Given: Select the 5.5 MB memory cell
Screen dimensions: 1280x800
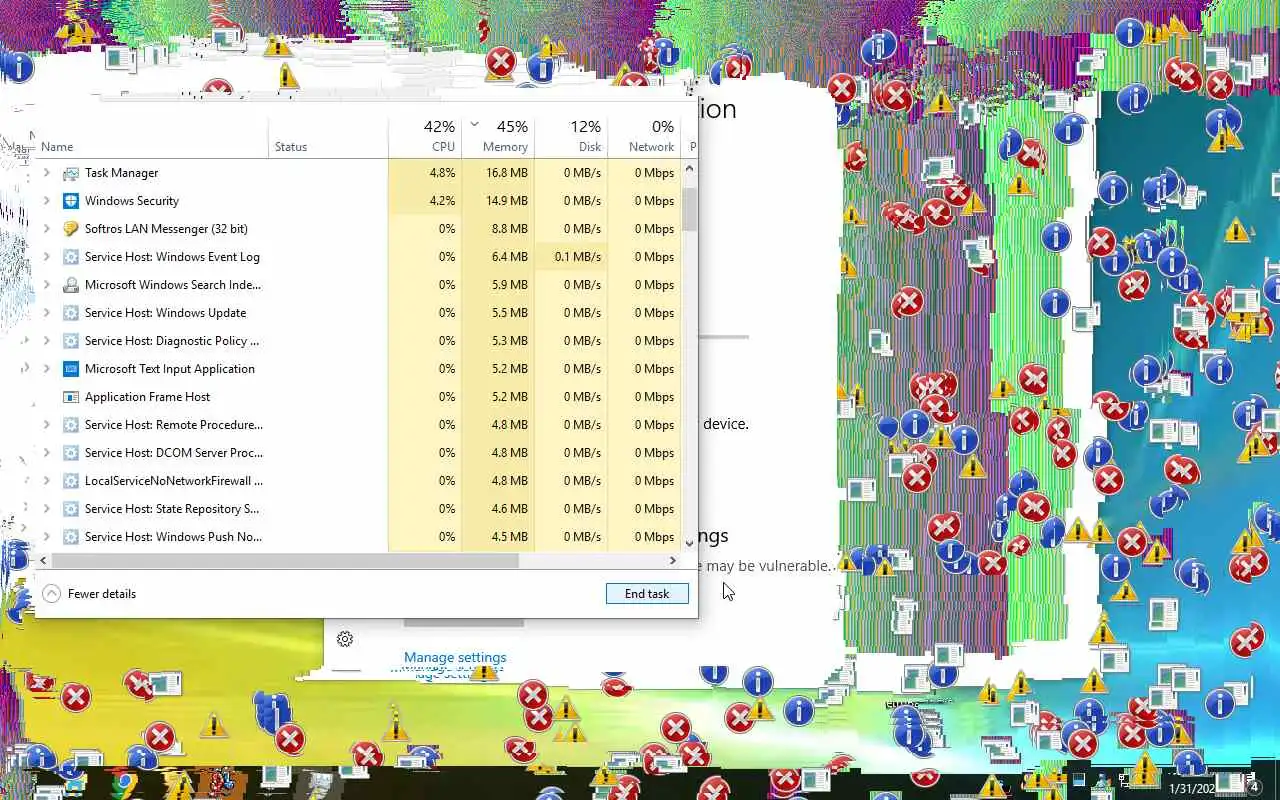Looking at the screenshot, I should point(498,313).
